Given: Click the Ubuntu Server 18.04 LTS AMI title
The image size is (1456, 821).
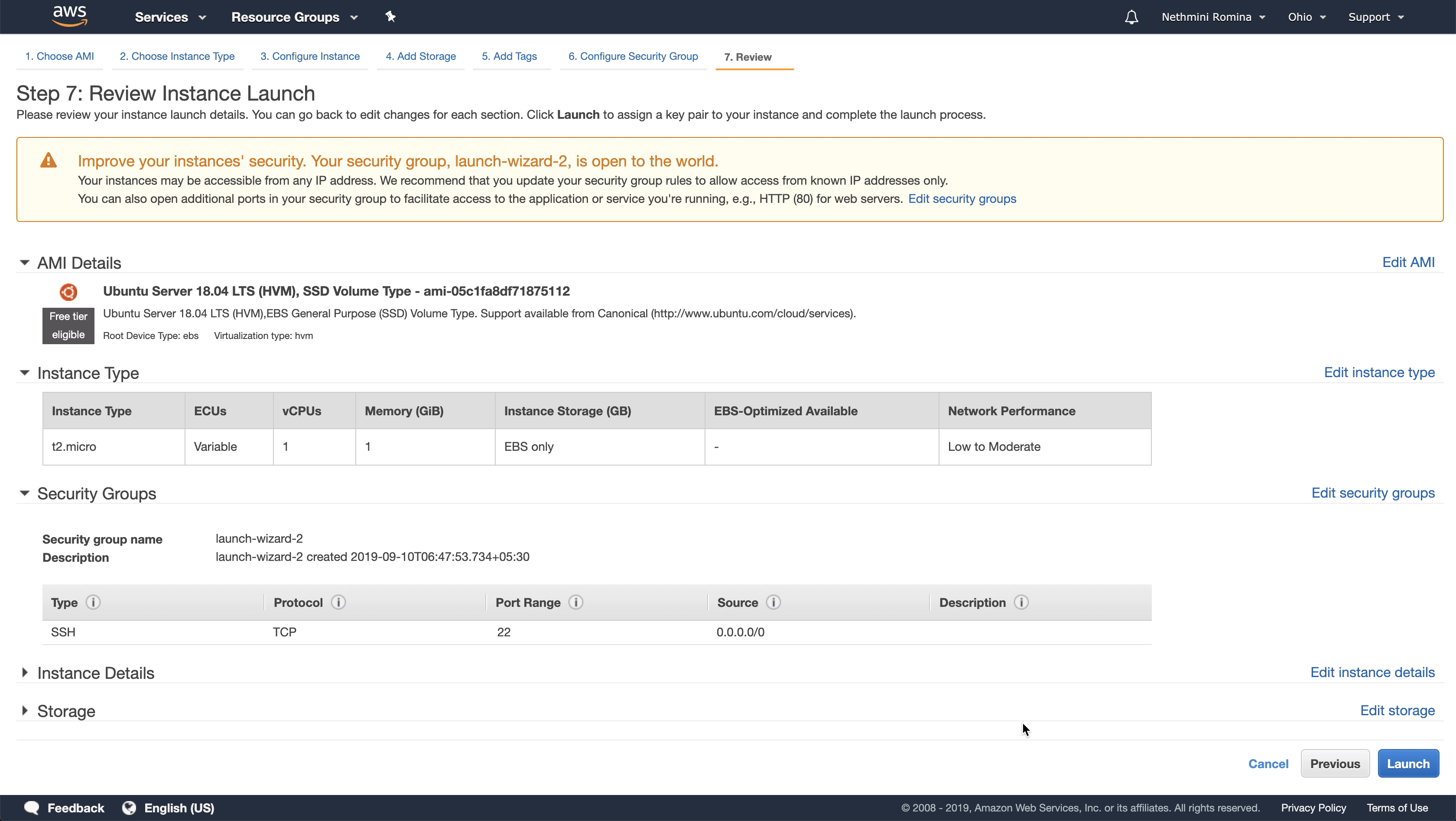Looking at the screenshot, I should pyautogui.click(x=336, y=291).
